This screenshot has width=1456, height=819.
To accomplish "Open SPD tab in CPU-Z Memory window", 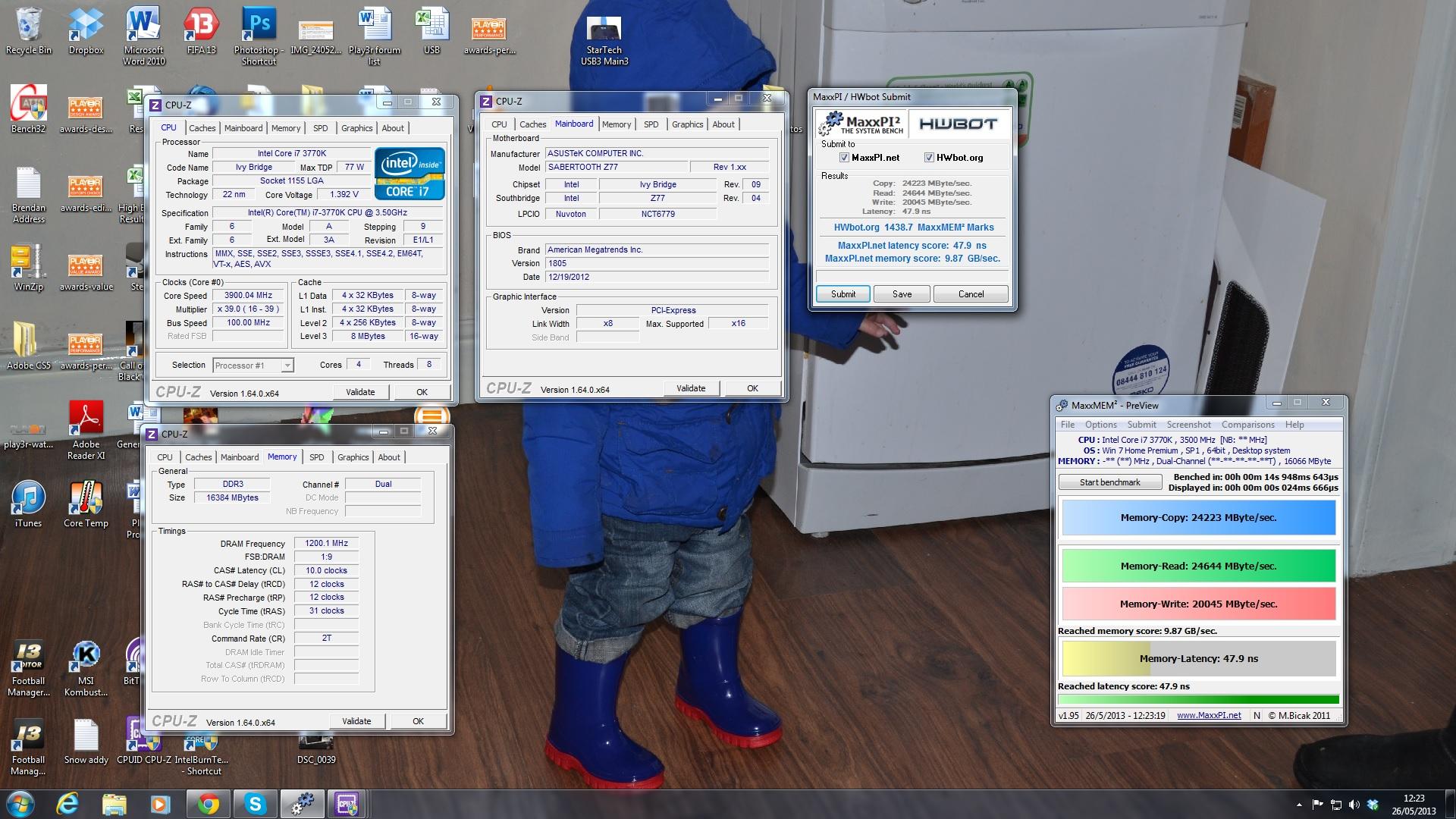I will tap(317, 457).
